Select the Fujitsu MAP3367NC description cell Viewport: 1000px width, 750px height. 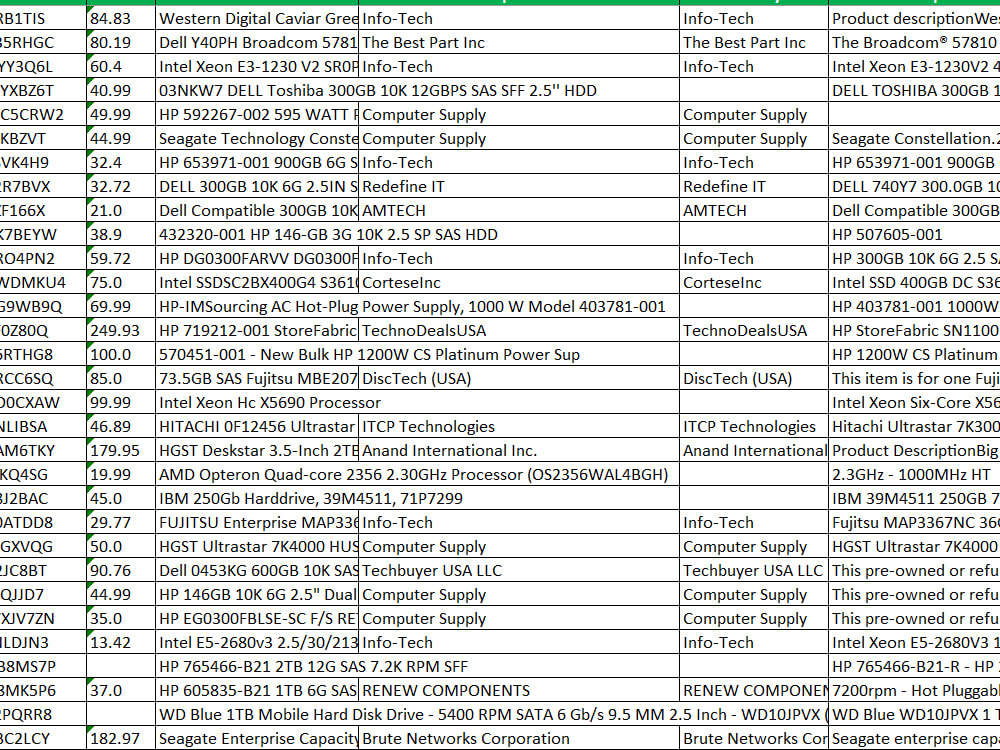(x=914, y=522)
